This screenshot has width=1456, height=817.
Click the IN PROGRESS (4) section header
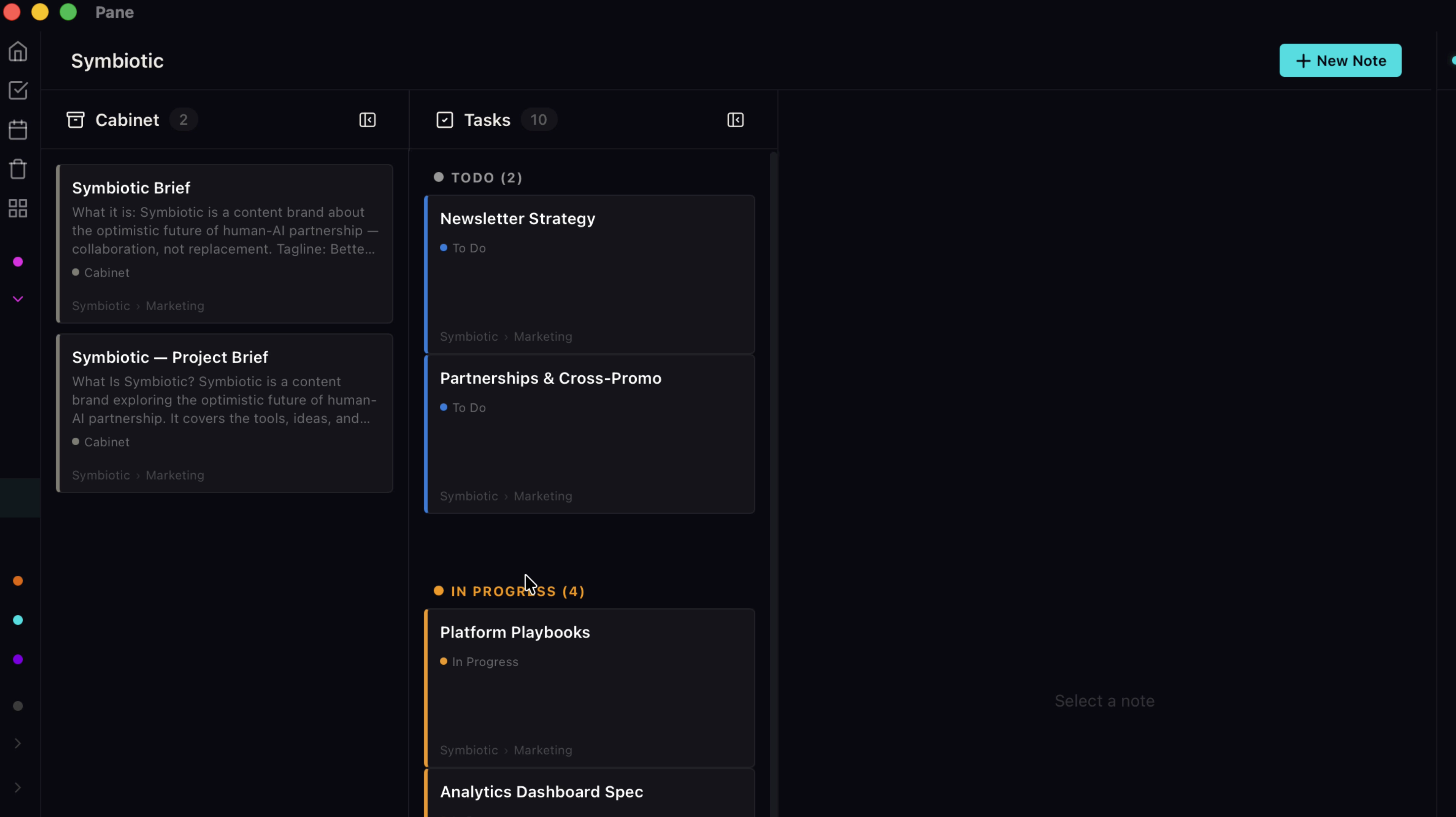509,591
